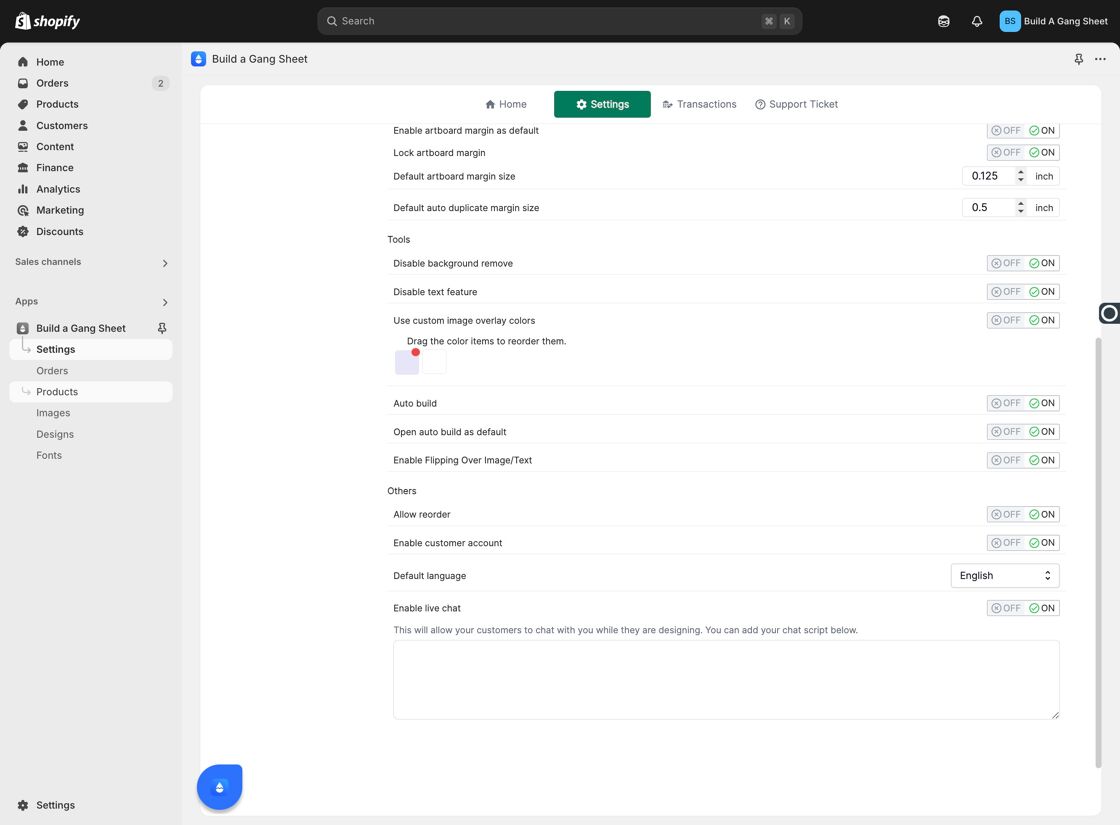Select the green Settings tab
1120x825 pixels.
tap(602, 104)
